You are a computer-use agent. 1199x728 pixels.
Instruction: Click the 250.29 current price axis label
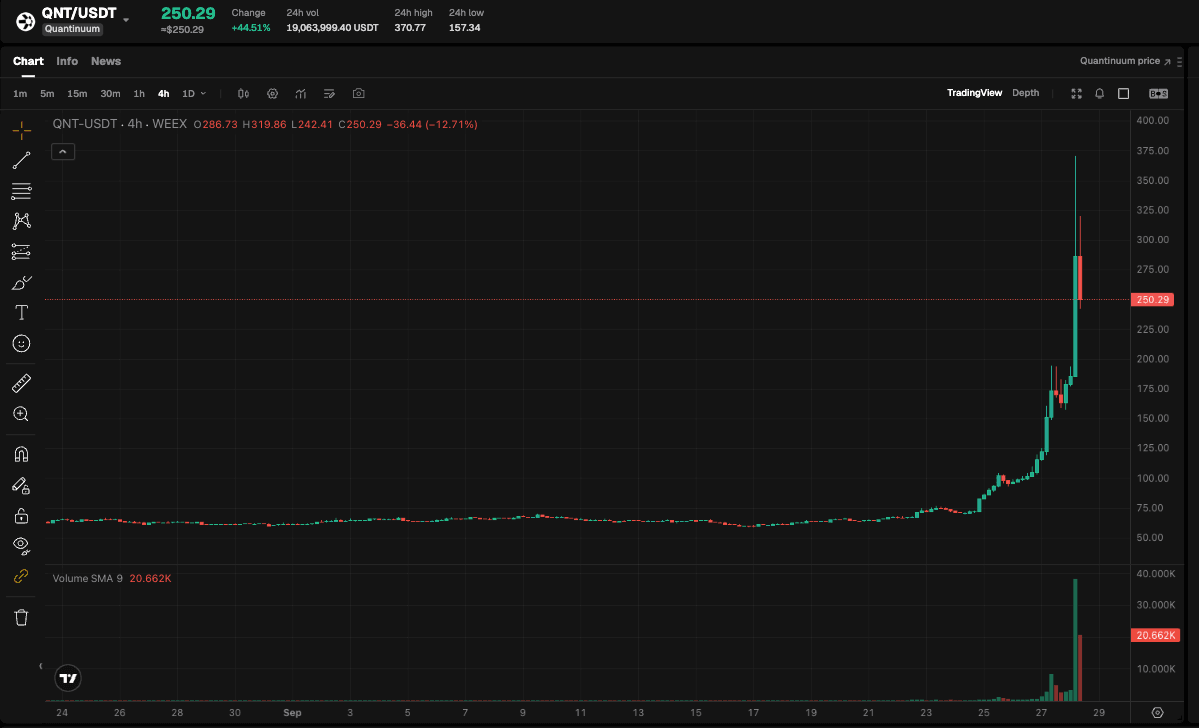[x=1152, y=300]
